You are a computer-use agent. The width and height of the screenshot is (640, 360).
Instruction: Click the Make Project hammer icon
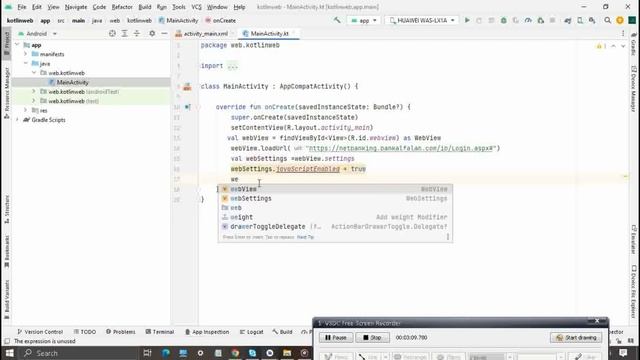(x=337, y=20)
